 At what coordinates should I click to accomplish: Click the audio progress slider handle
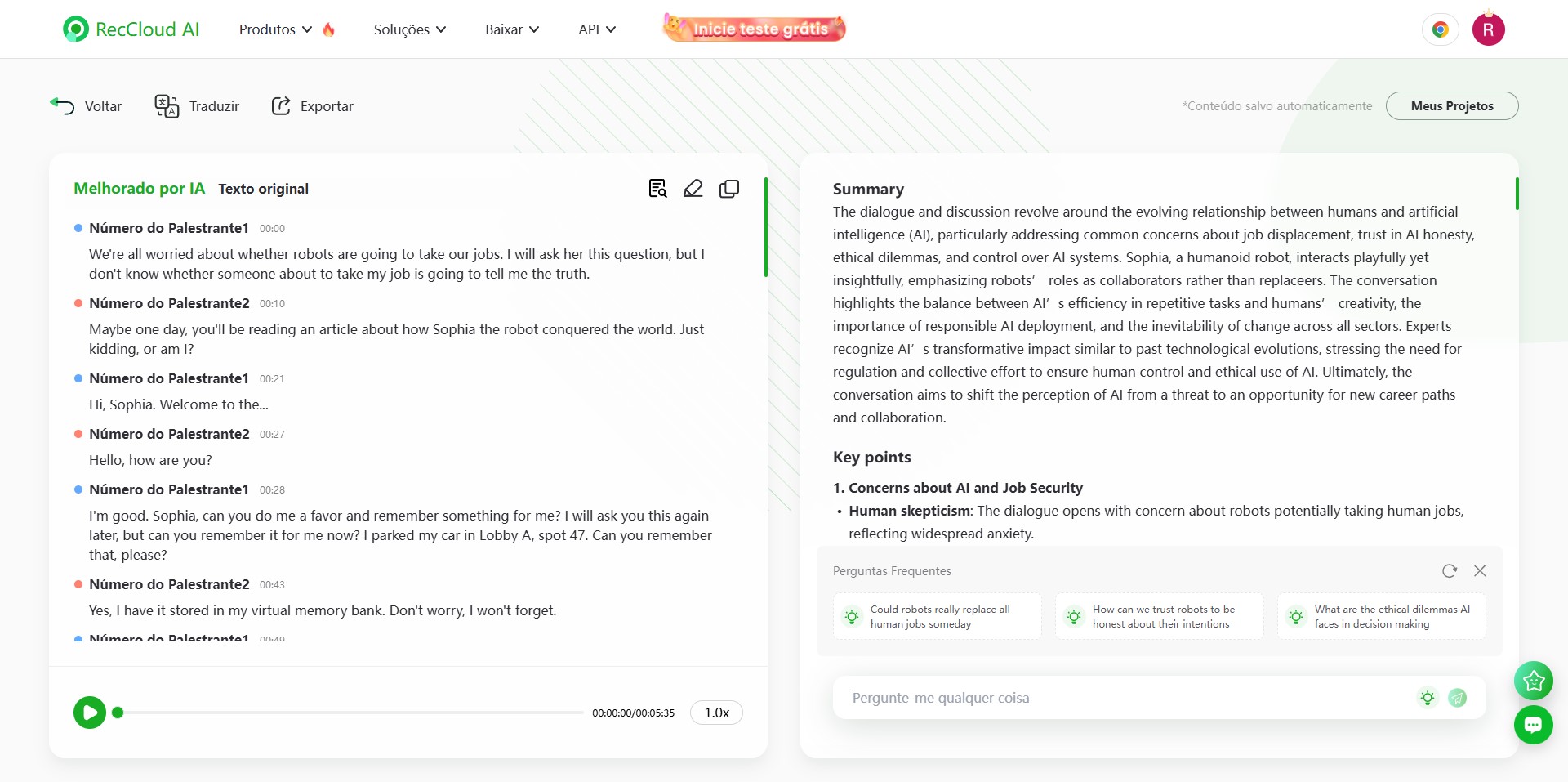click(118, 713)
